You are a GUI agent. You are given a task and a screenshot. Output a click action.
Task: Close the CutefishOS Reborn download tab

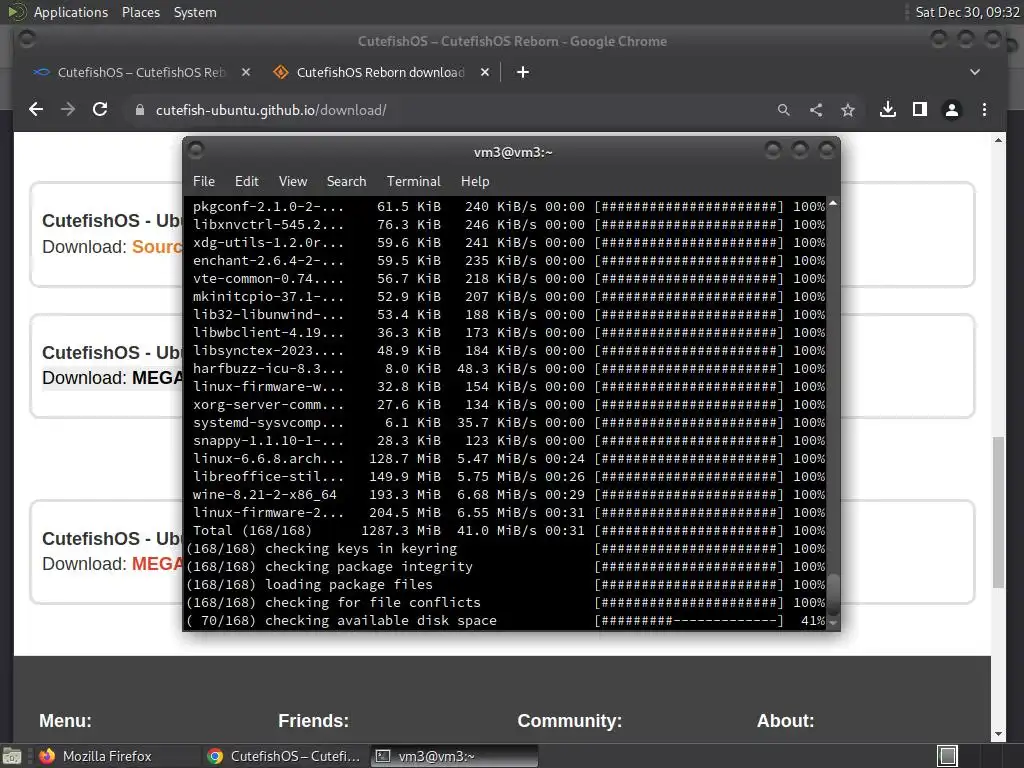point(485,72)
